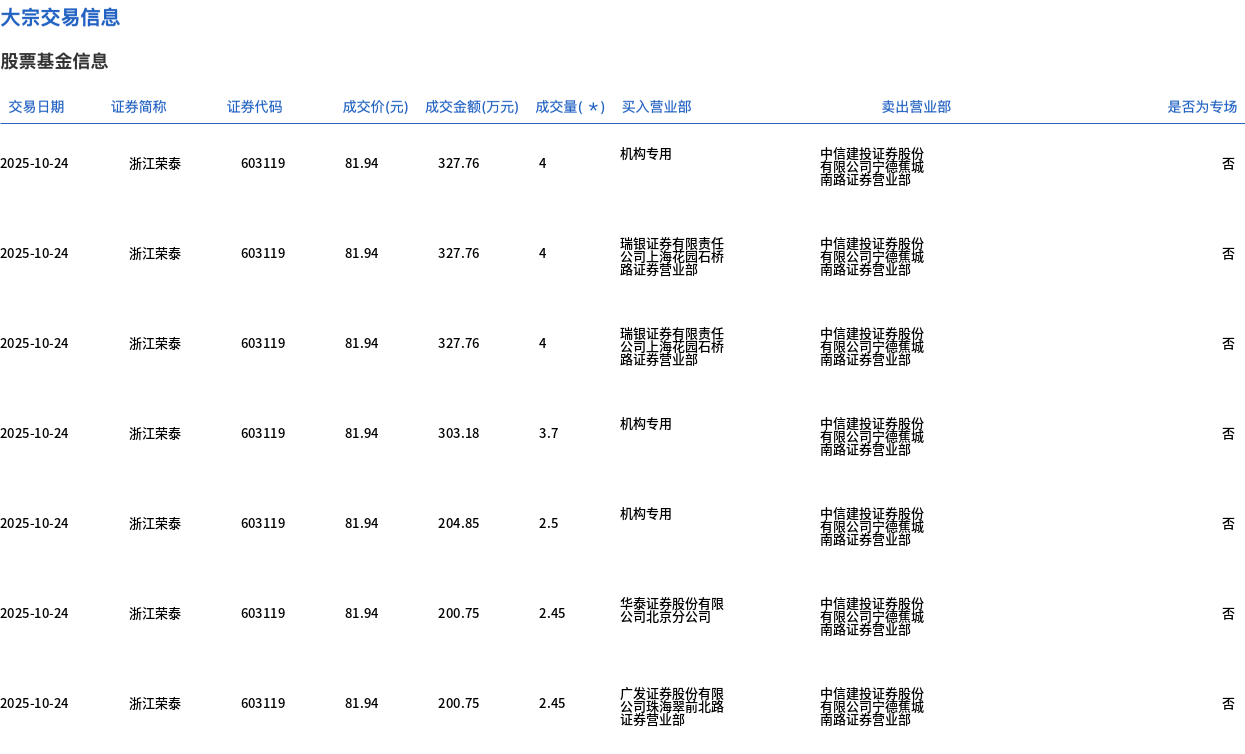The width and height of the screenshot is (1245, 754).
Task: Click 浙江荣泰 in the 303.18 row
Action: click(x=155, y=434)
